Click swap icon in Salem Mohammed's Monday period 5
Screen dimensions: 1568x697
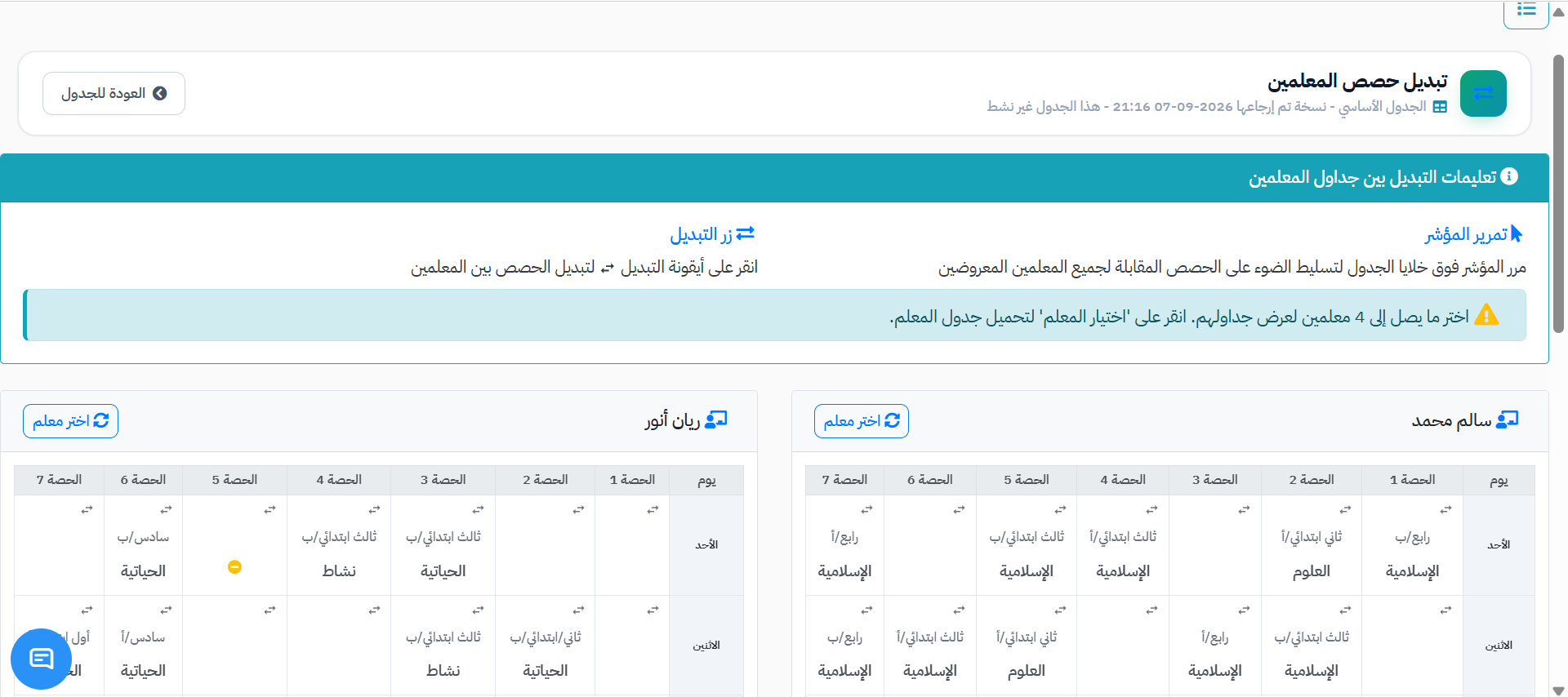[1060, 610]
